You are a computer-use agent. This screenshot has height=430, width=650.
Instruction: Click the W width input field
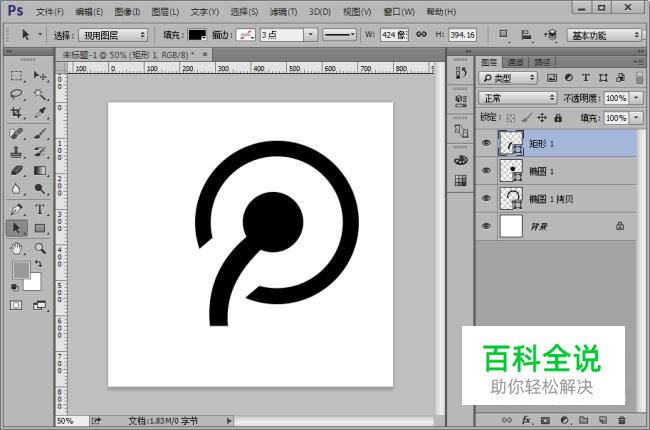pyautogui.click(x=394, y=35)
